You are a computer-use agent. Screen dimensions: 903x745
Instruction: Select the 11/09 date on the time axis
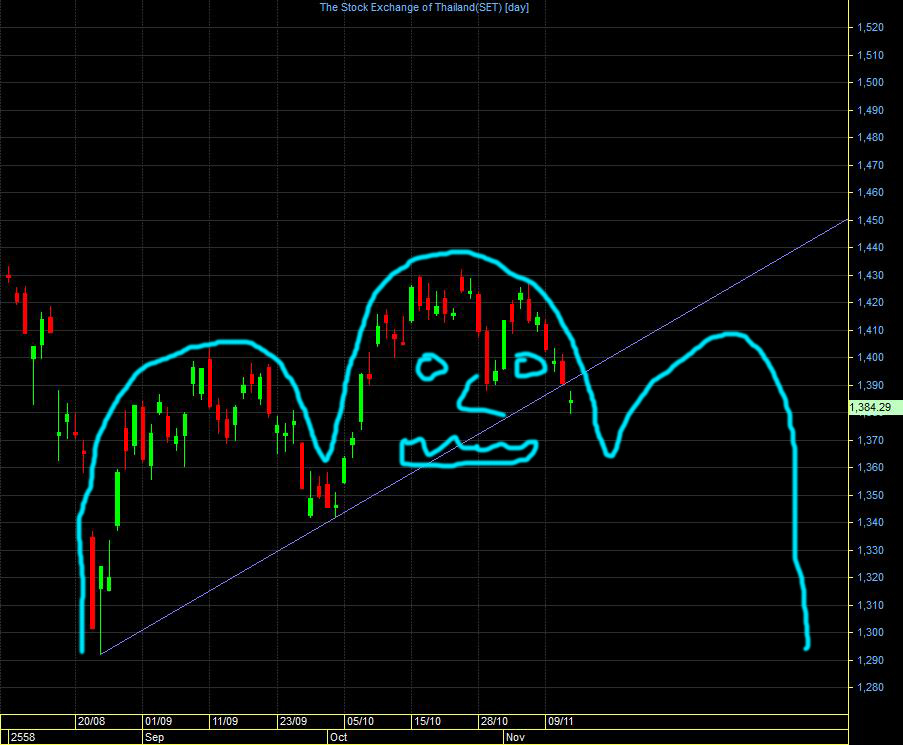click(x=225, y=721)
